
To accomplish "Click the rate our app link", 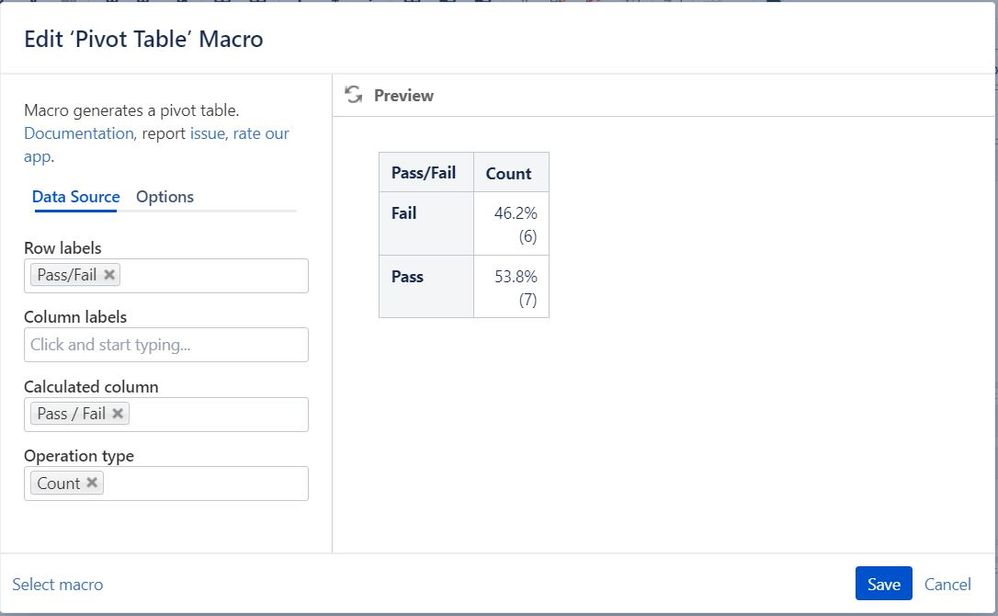I will 261,133.
